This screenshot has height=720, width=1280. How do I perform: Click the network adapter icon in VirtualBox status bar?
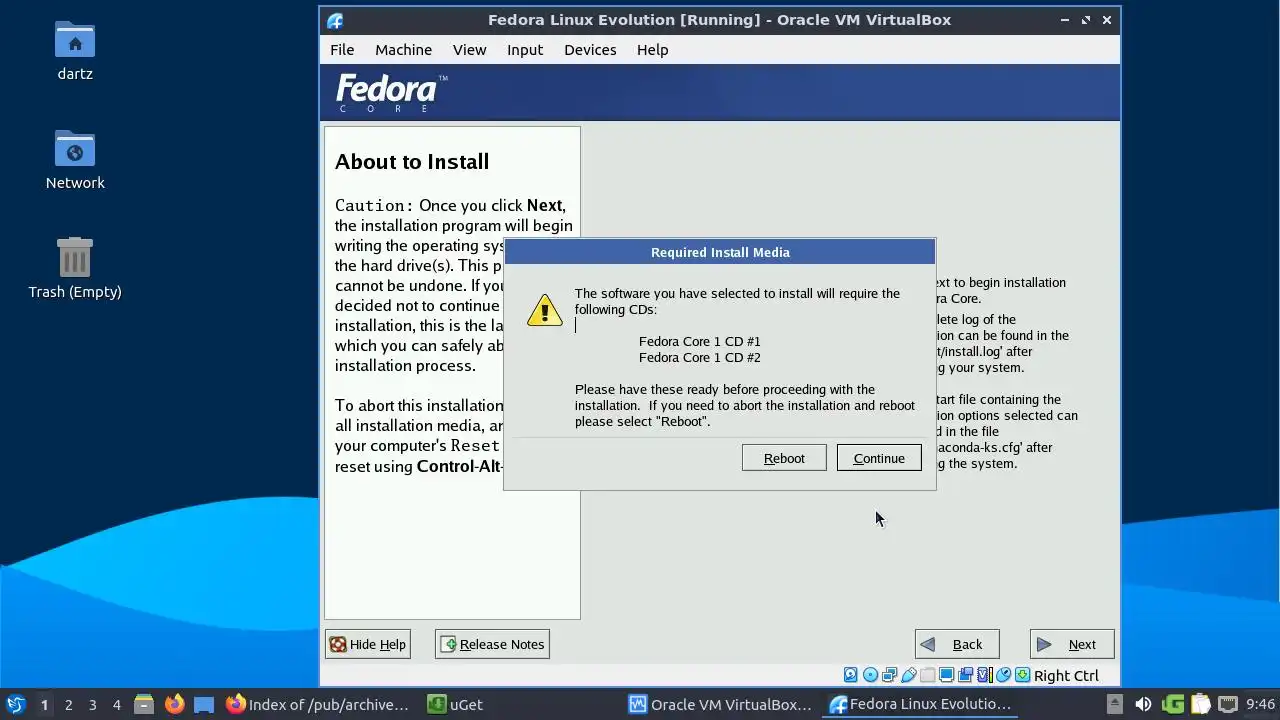[889, 675]
